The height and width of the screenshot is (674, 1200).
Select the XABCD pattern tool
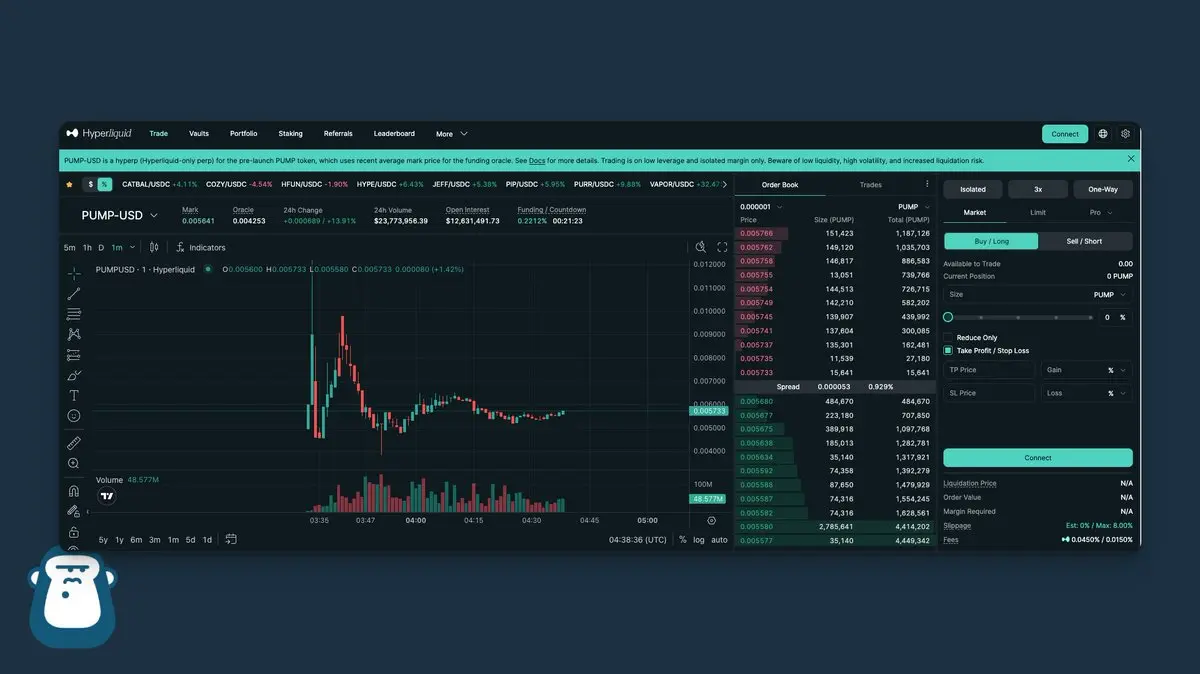[x=74, y=334]
